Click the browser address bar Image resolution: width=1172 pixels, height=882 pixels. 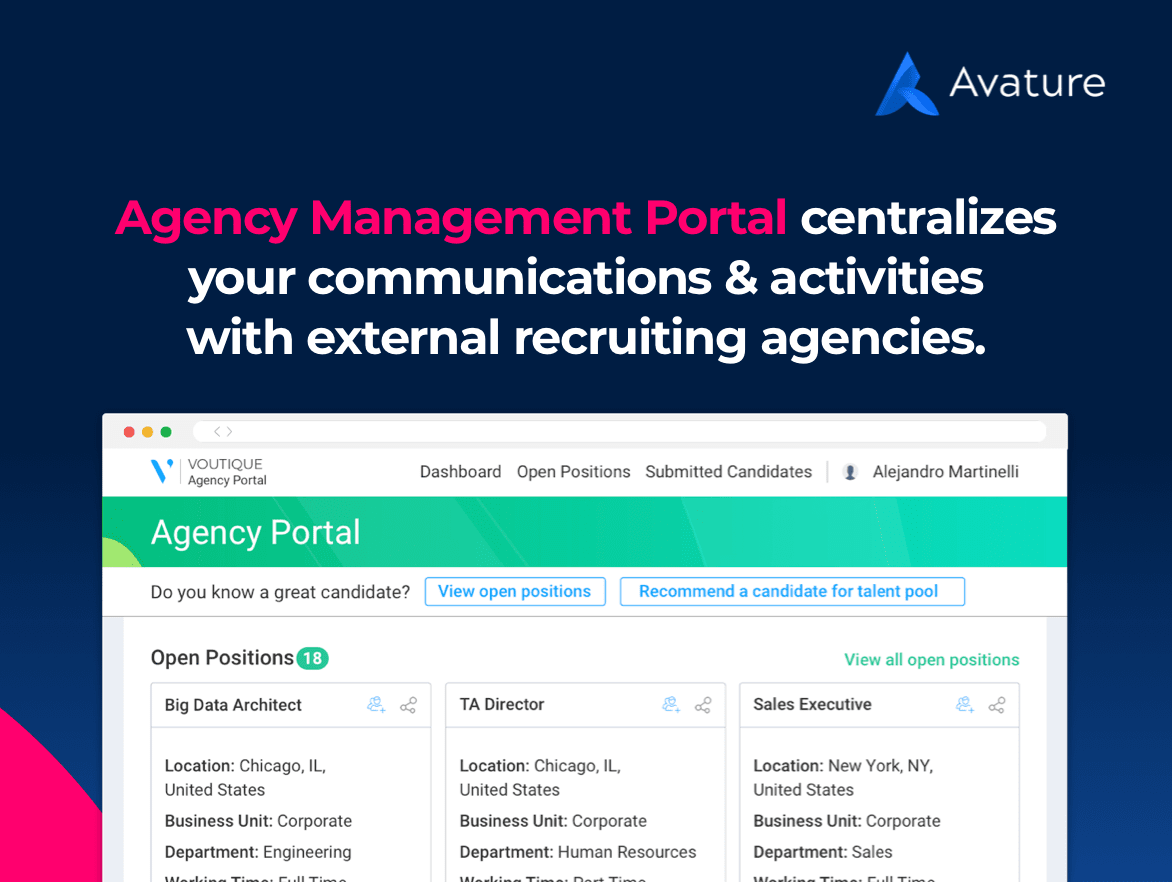pyautogui.click(x=619, y=431)
